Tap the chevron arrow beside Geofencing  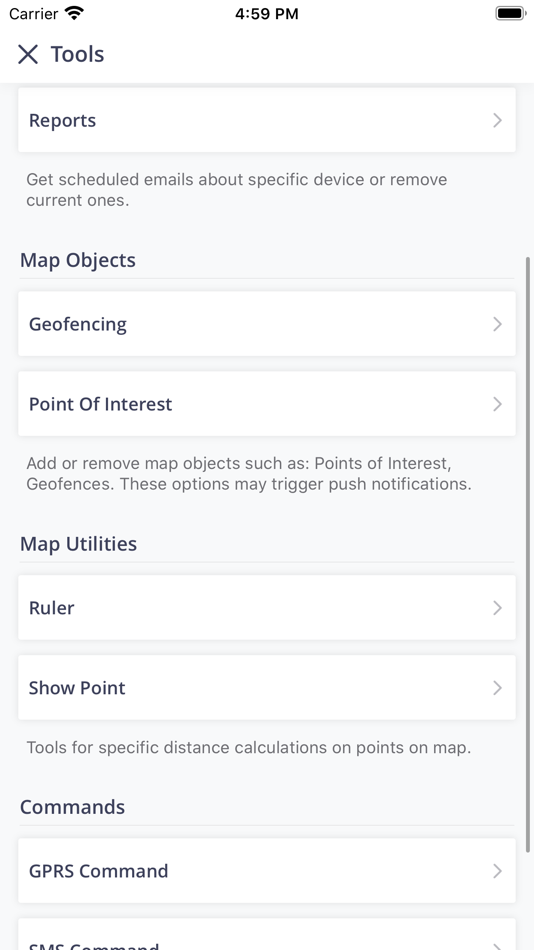(498, 324)
